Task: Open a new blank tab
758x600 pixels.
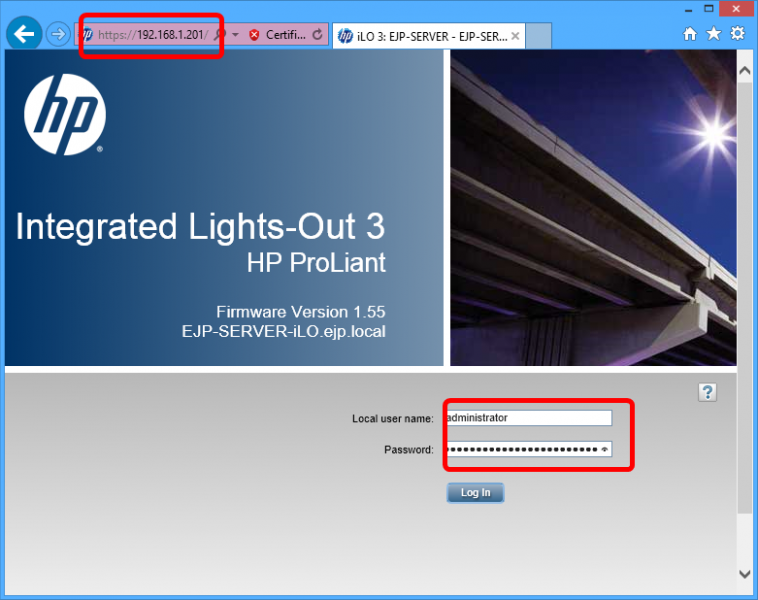Action: [538, 36]
